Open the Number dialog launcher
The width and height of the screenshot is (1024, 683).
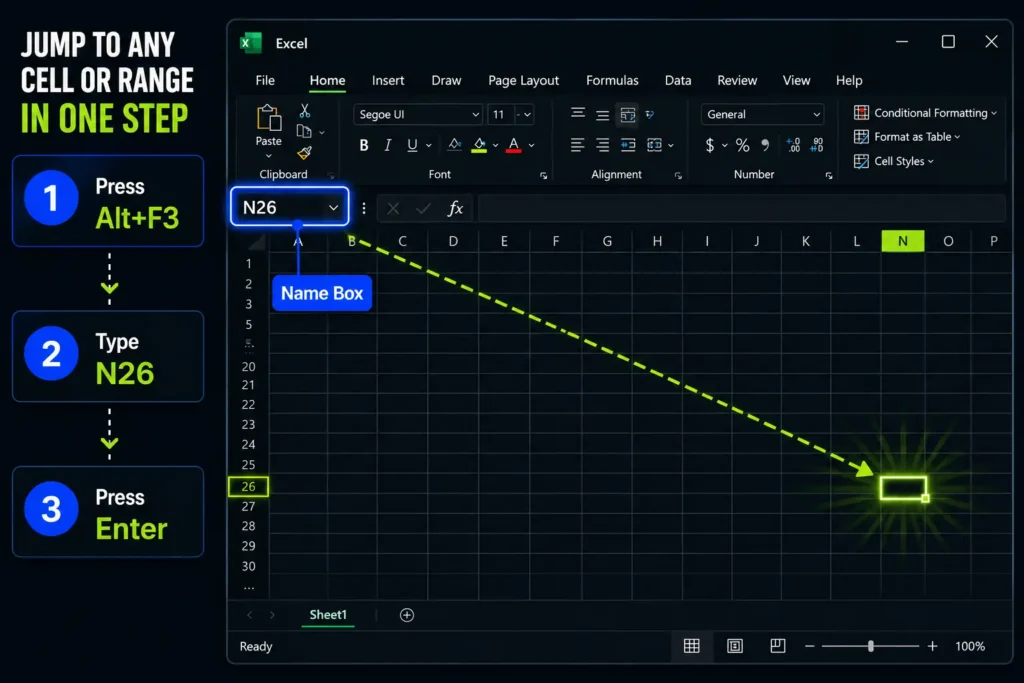829,176
